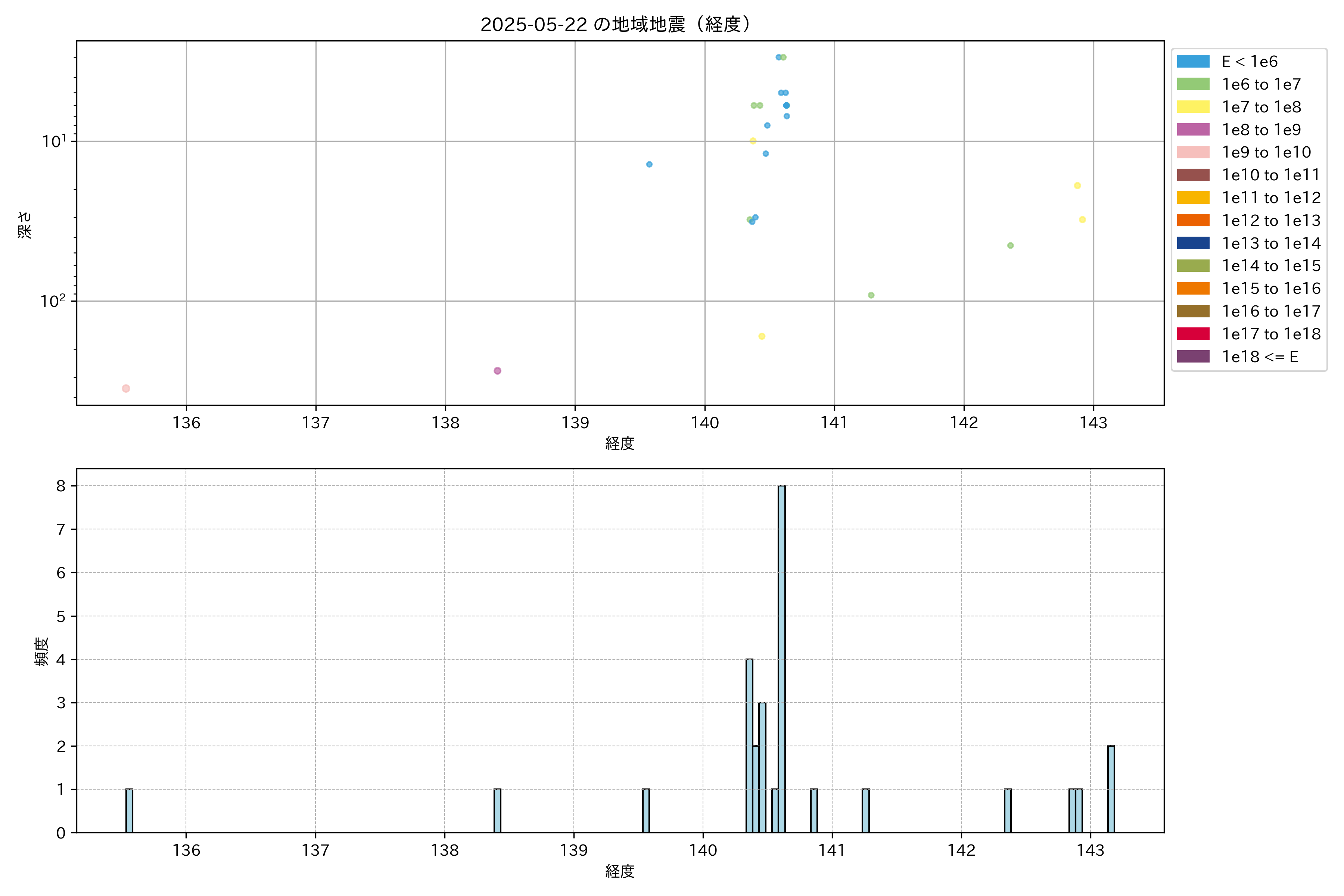This screenshot has width=1344, height=896.
Task: Click the magenta scatter point near longitude 138.4
Action: click(x=497, y=371)
